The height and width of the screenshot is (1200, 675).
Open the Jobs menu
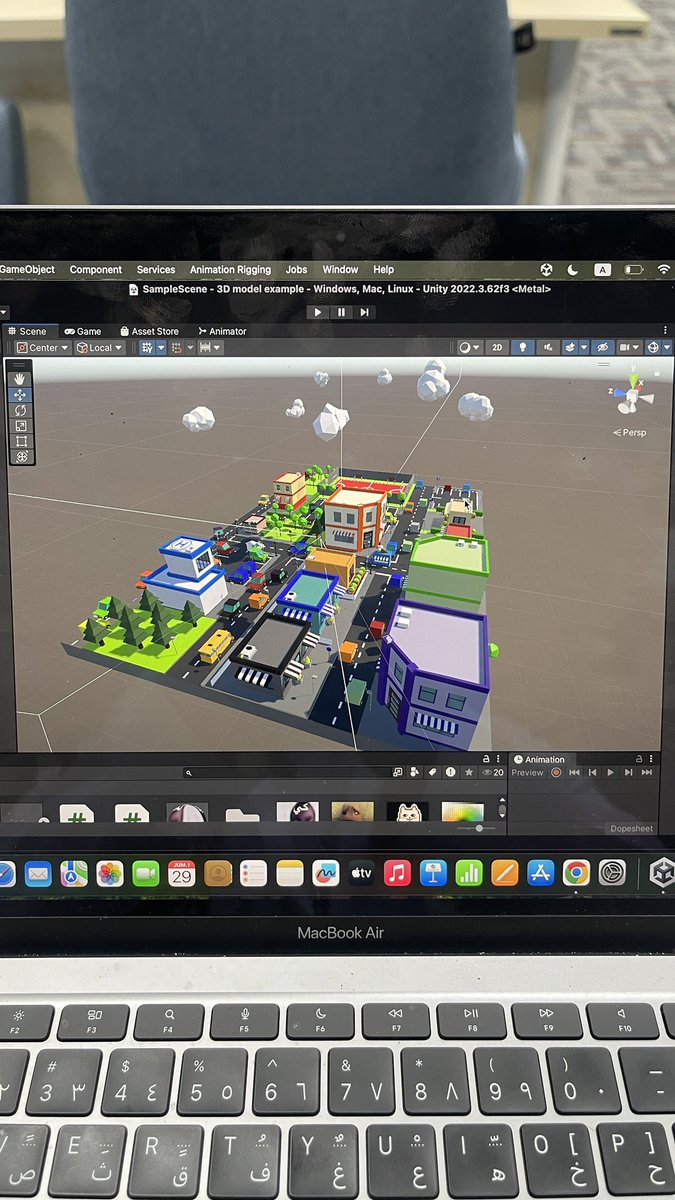(296, 270)
